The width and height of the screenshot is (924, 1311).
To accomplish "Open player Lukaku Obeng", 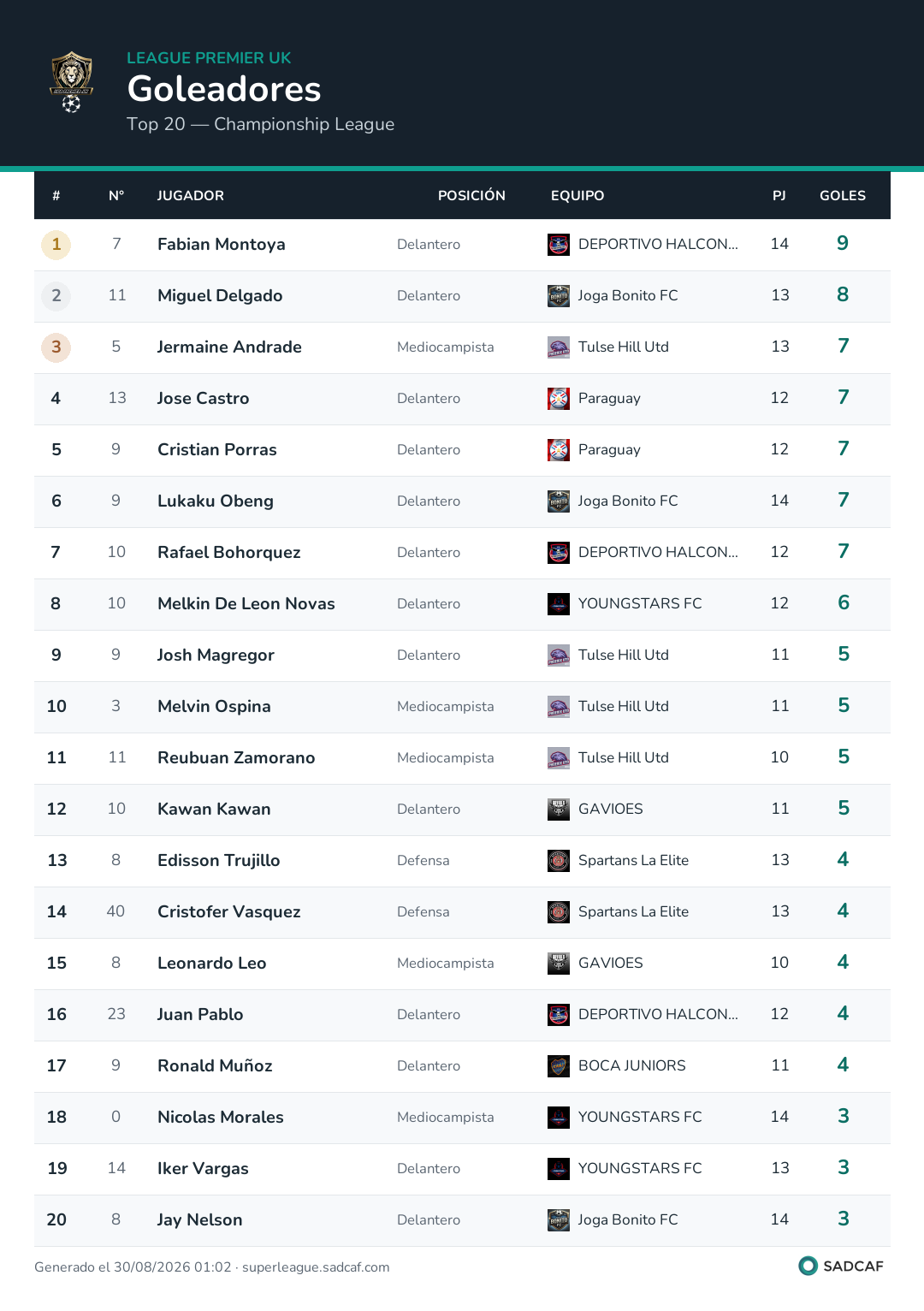I will (216, 501).
